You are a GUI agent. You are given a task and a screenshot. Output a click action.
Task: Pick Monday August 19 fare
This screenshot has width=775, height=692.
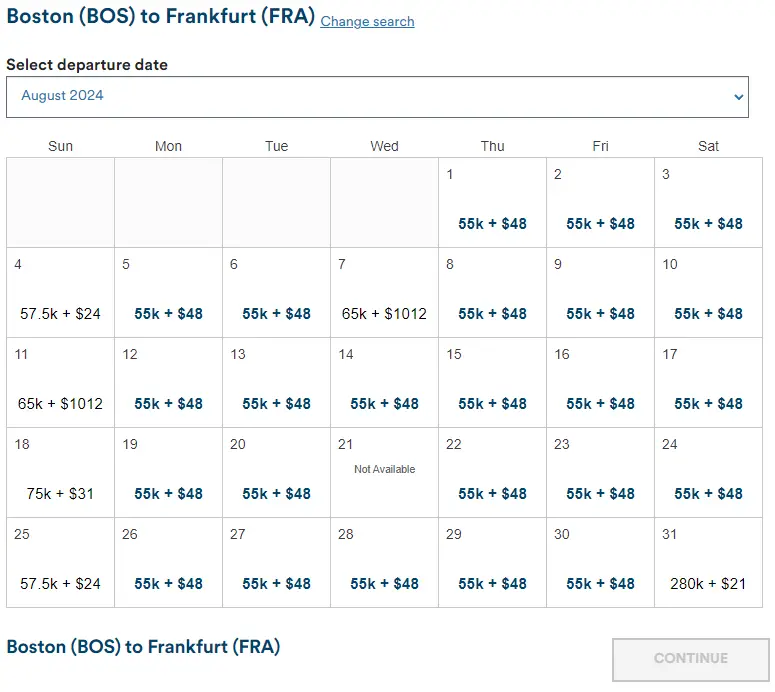click(x=168, y=493)
